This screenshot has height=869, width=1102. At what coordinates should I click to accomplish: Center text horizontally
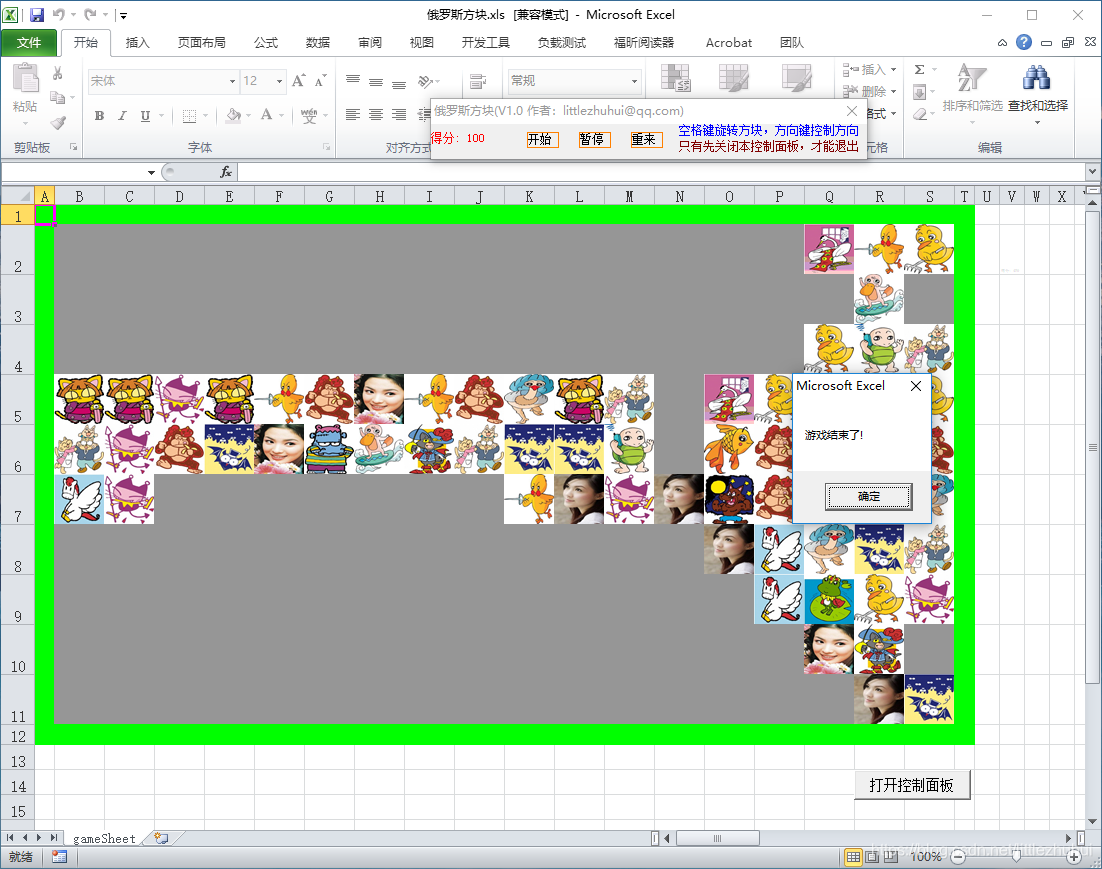[x=376, y=115]
